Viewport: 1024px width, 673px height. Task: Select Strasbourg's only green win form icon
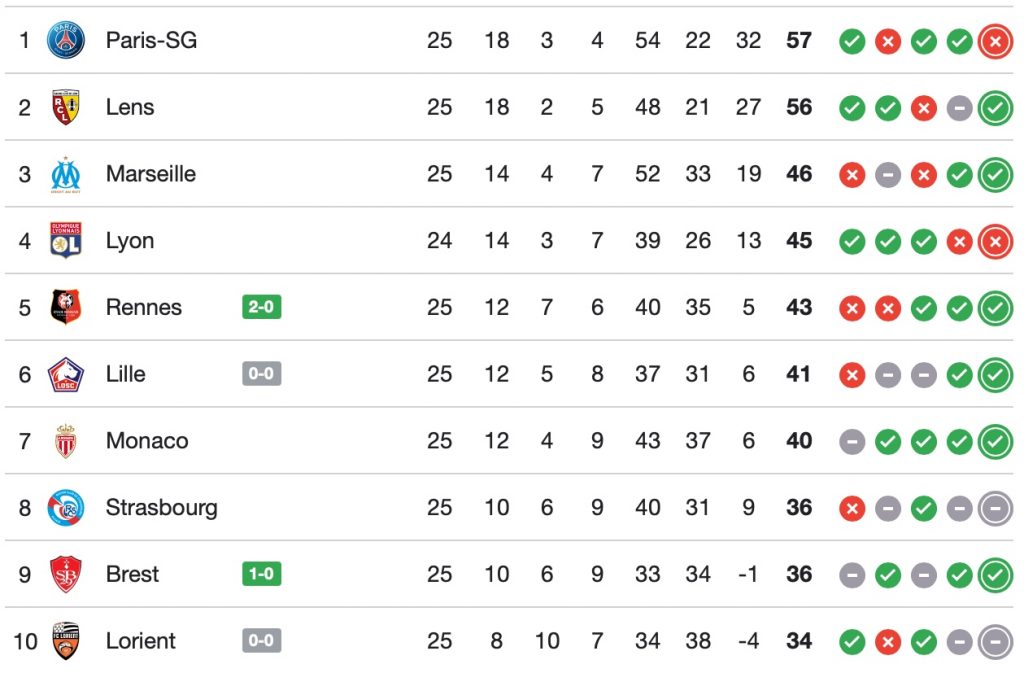[x=924, y=508]
